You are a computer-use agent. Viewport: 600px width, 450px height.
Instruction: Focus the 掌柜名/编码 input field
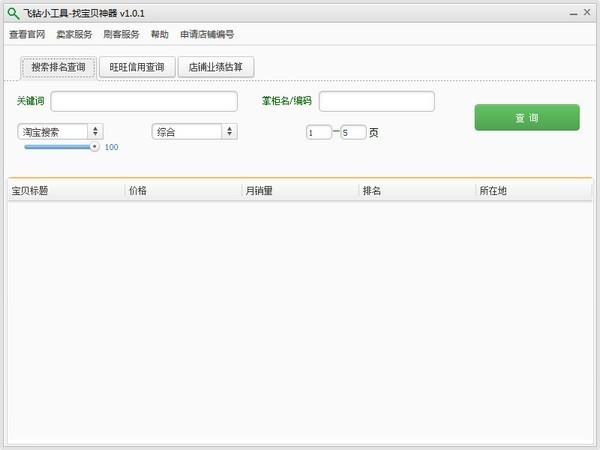pyautogui.click(x=377, y=101)
